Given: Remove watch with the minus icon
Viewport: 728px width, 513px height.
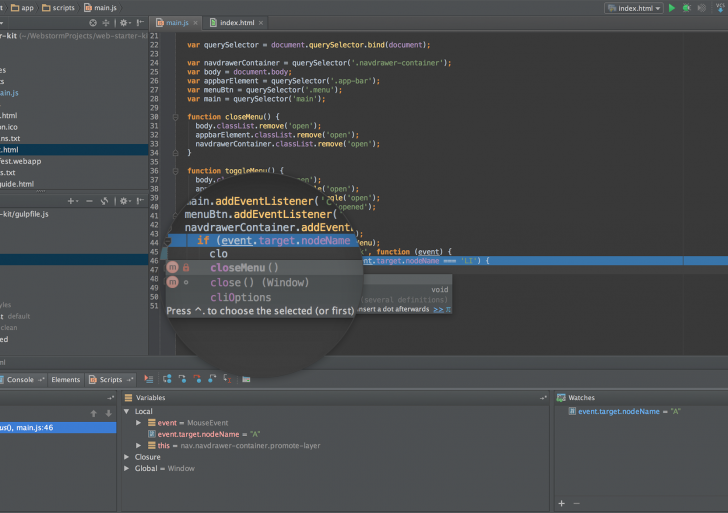Looking at the screenshot, I should click(x=576, y=503).
